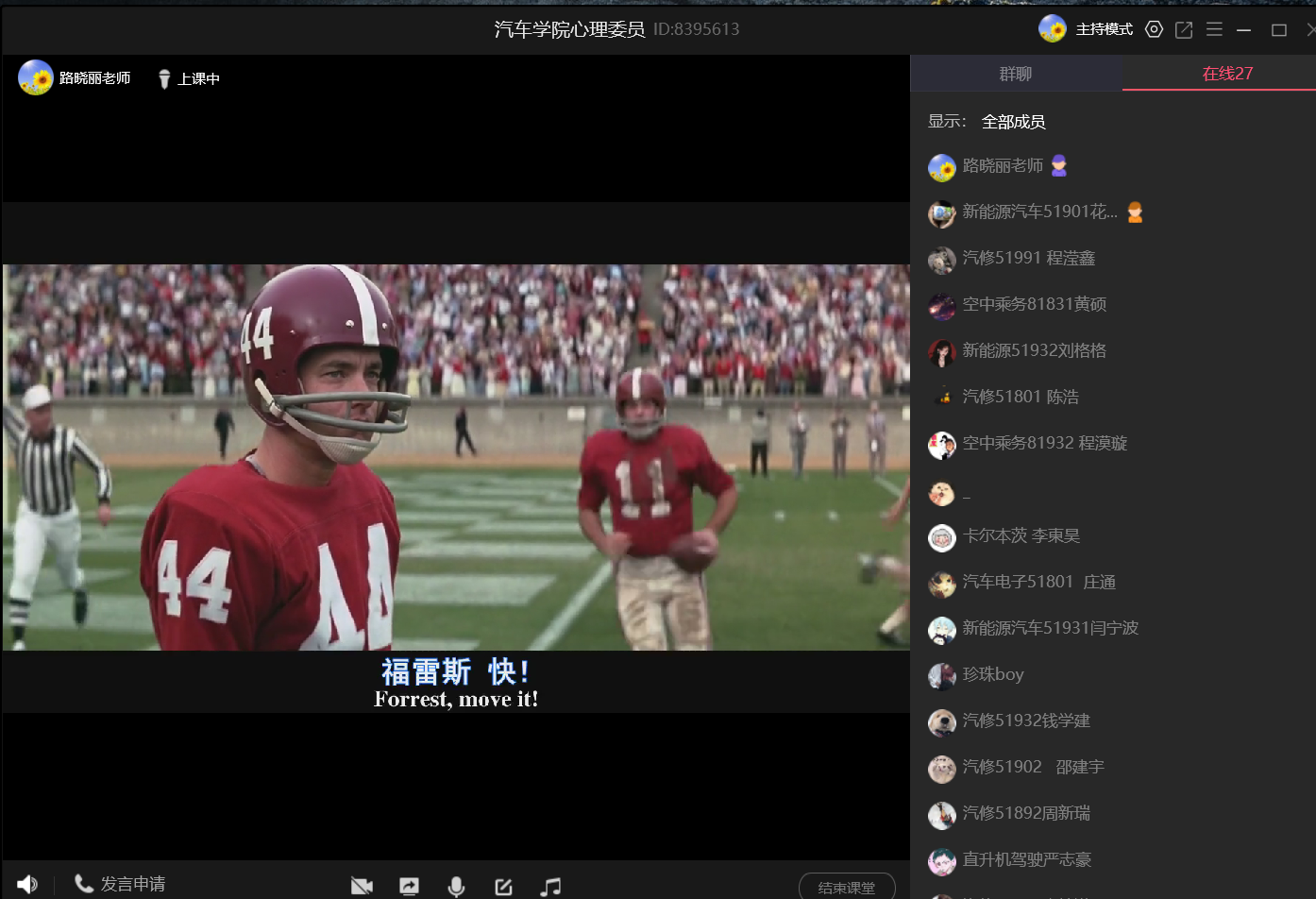Screen dimensions: 1316x899
Task: Click 路晓丽老师 avatar above the video
Action: click(x=36, y=77)
